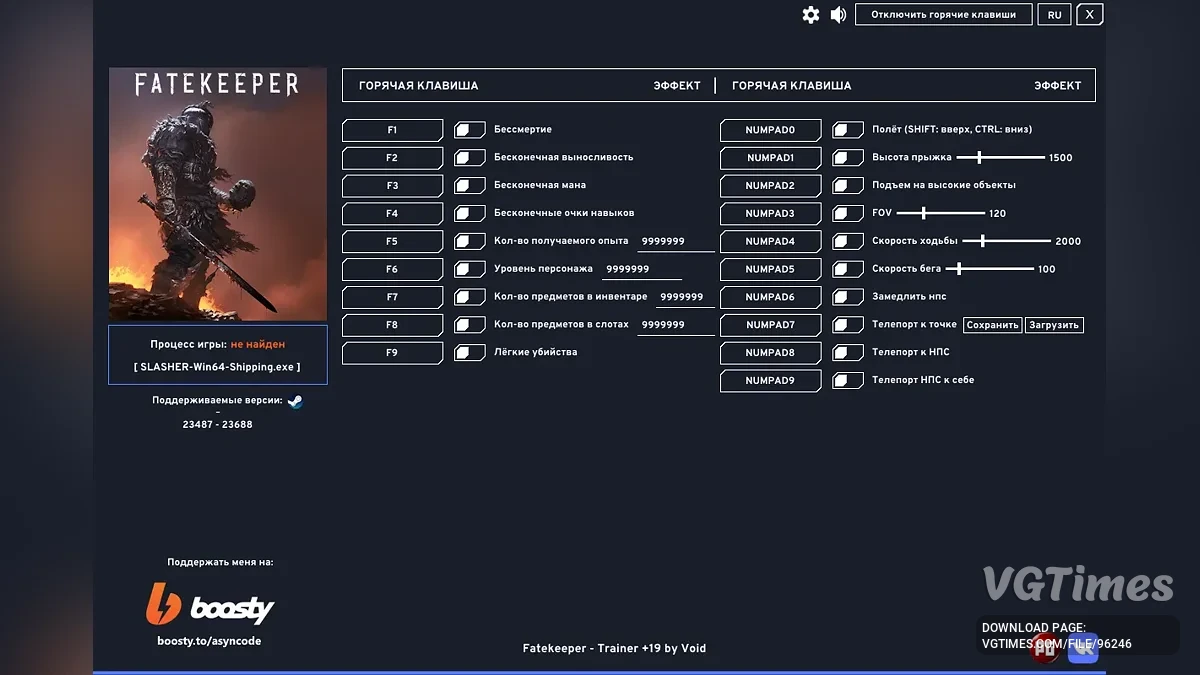The height and width of the screenshot is (675, 1200).
Task: Click the NUMPAD9 hotkey button
Action: 771,381
